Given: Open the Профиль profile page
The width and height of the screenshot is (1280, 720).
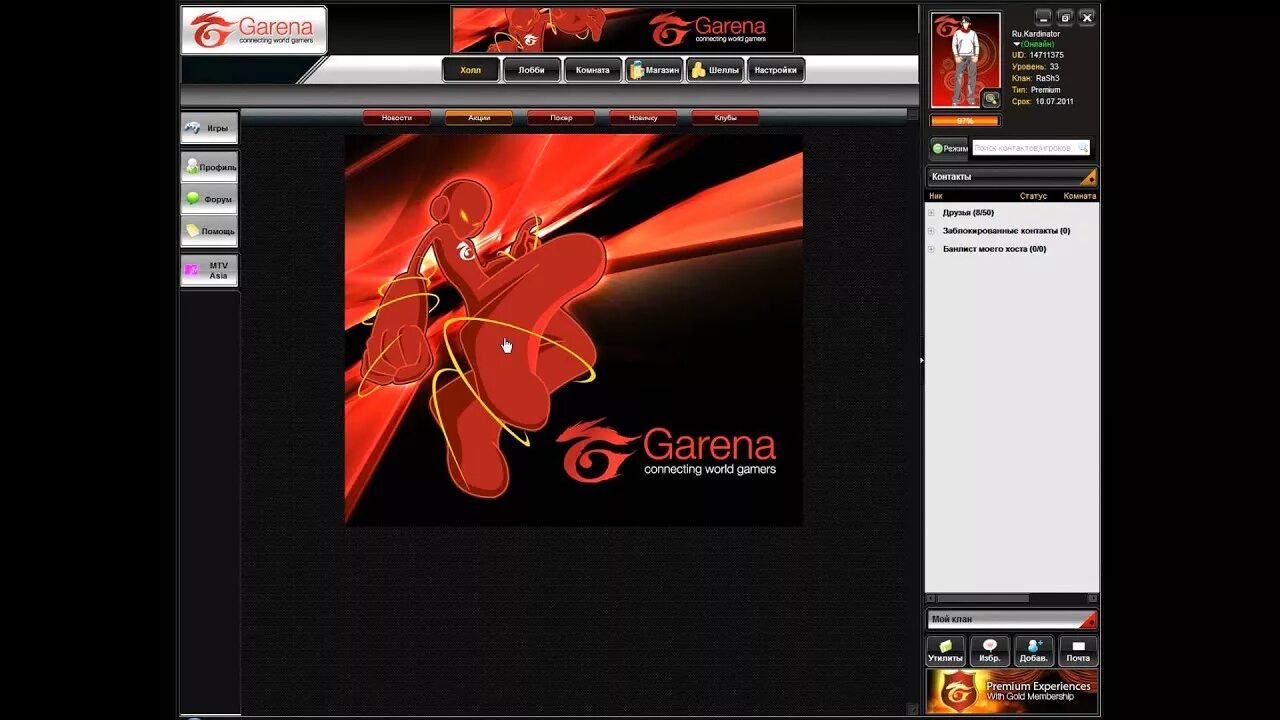Looking at the screenshot, I should point(209,167).
